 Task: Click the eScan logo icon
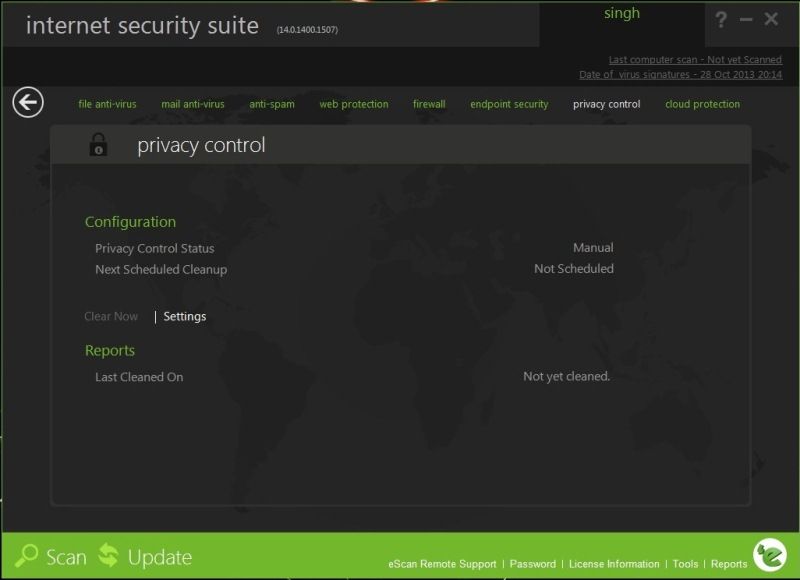click(x=770, y=554)
